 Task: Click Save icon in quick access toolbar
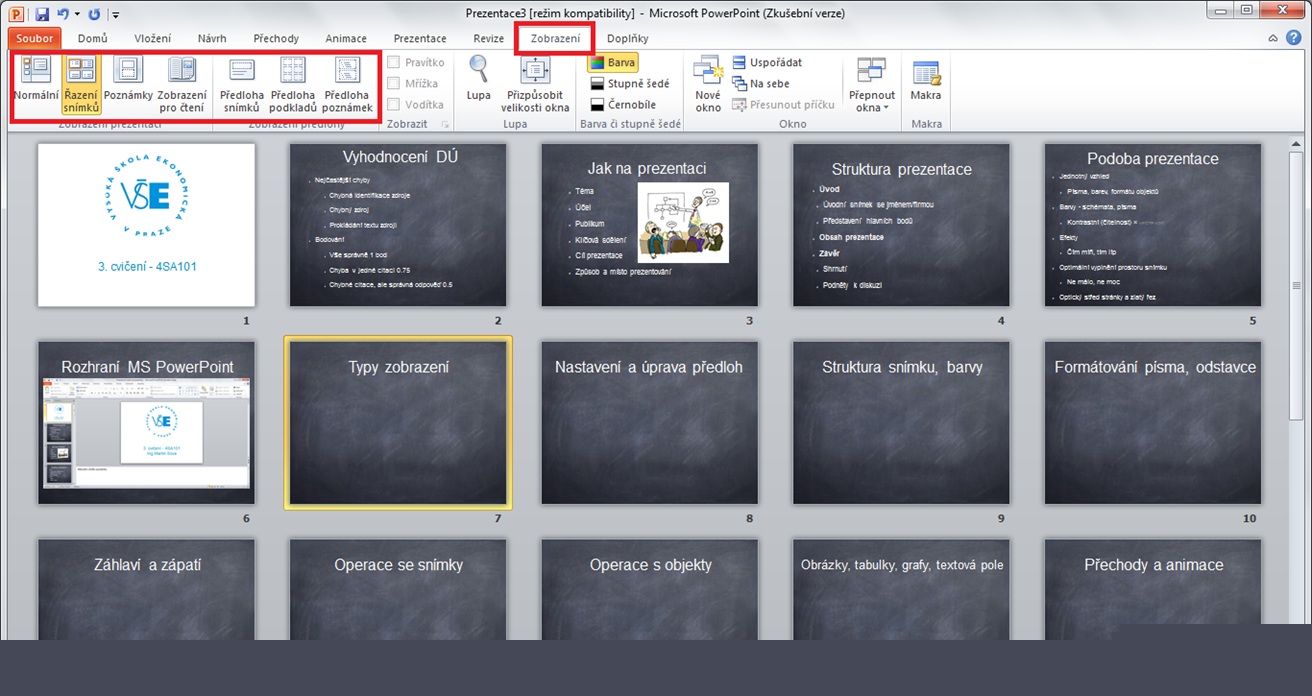42,14
